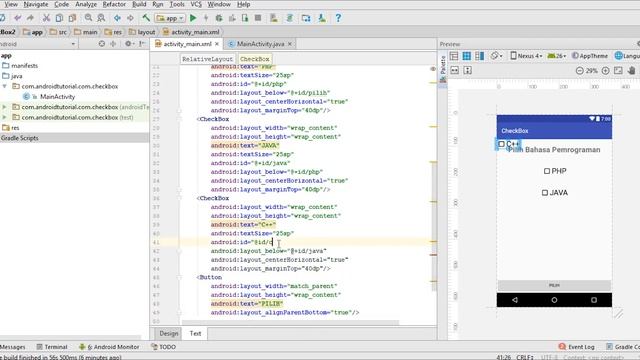Open the Help question mark icon
This screenshot has height=360, width=640.
point(338,18)
